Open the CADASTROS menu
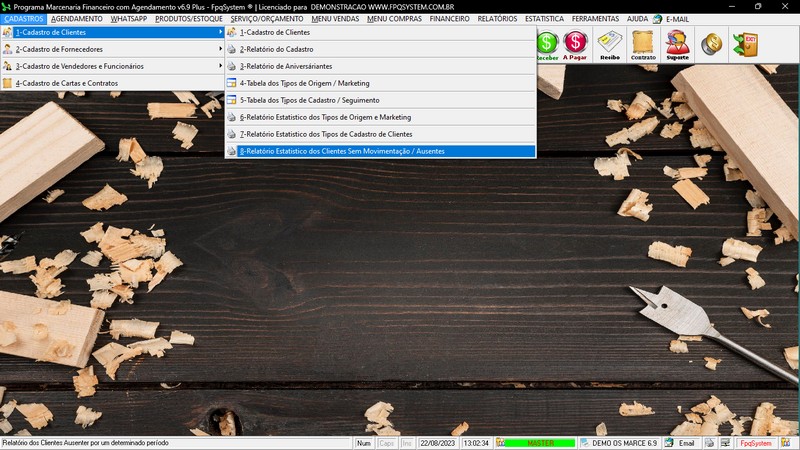The width and height of the screenshot is (800, 450). (x=23, y=19)
